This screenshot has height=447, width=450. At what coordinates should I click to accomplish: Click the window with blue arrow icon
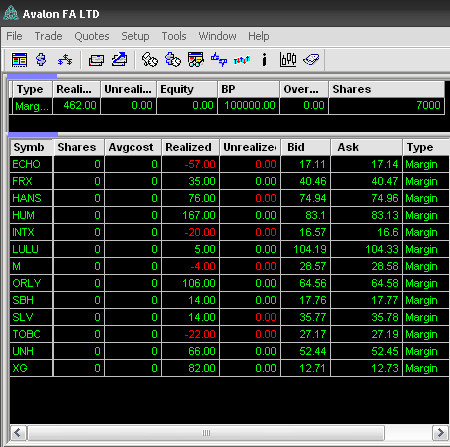120,59
